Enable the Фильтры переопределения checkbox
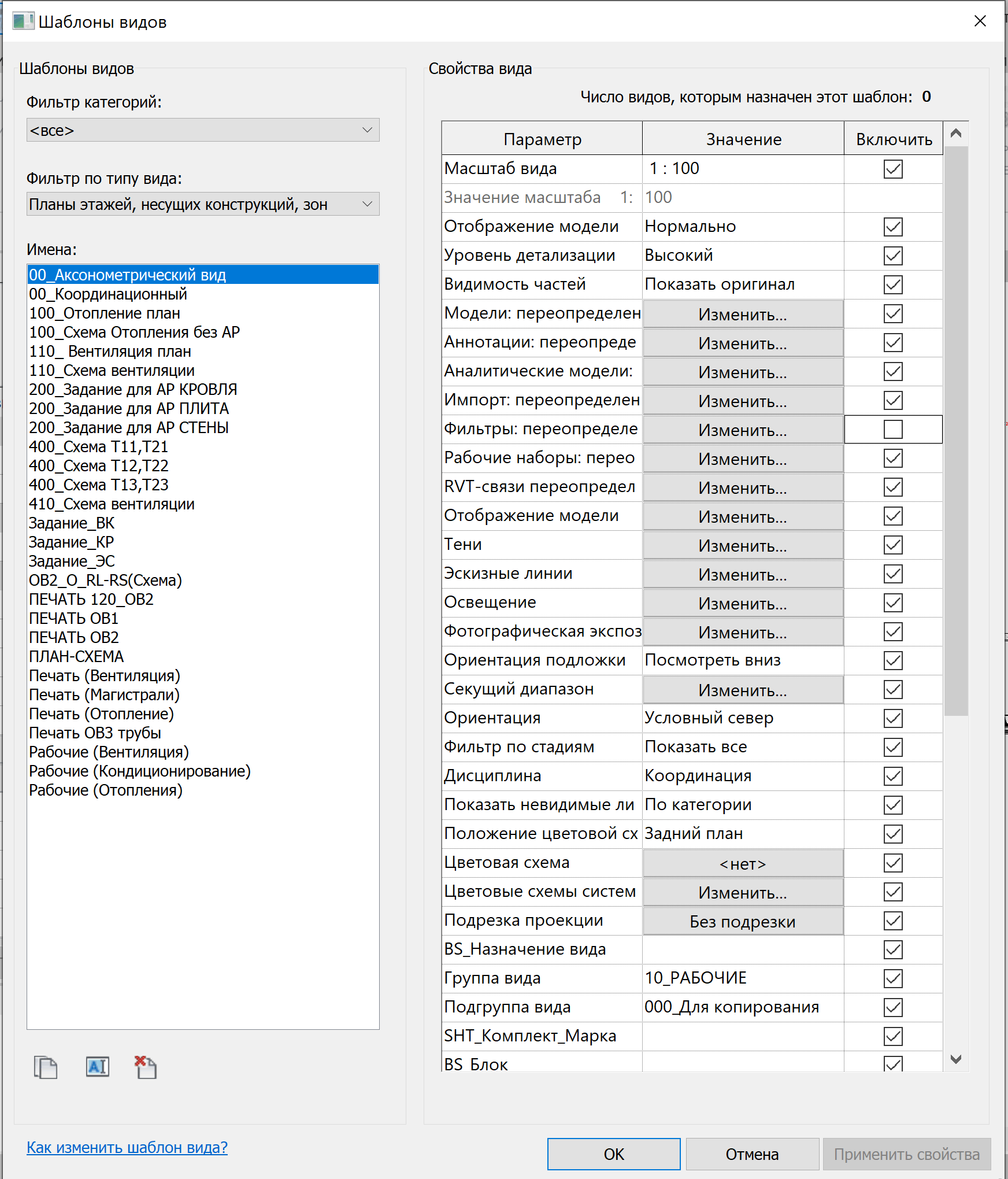The image size is (1008, 1179). coord(893,430)
